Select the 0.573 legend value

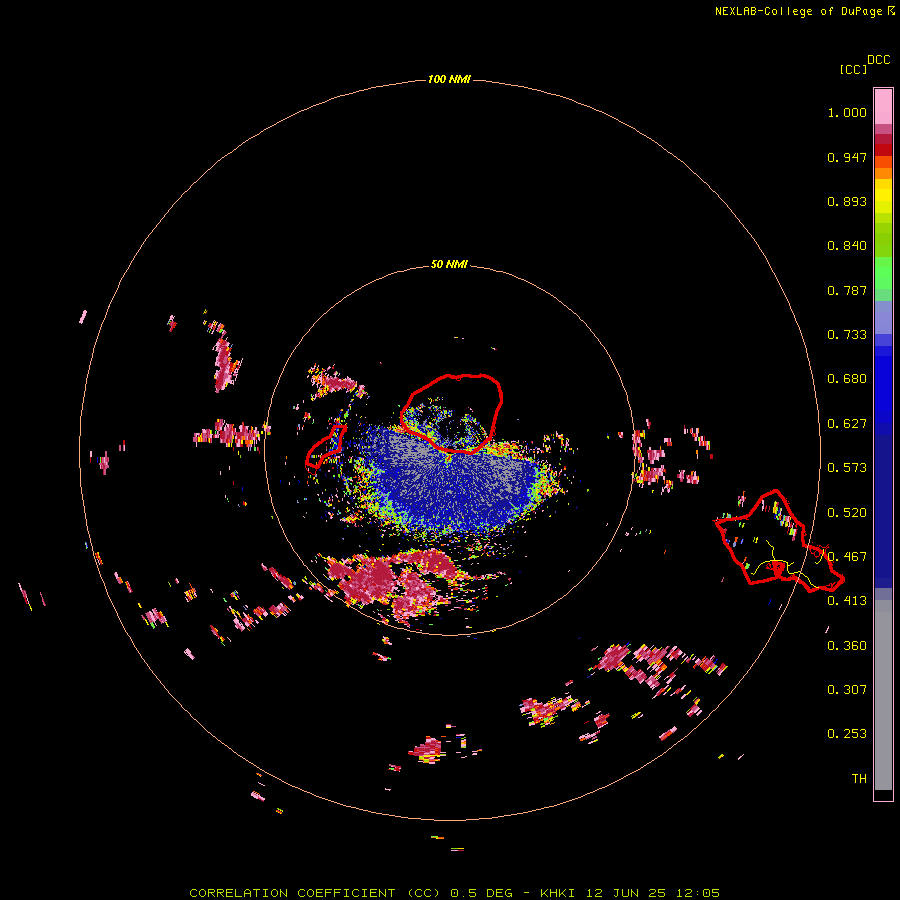coord(847,468)
